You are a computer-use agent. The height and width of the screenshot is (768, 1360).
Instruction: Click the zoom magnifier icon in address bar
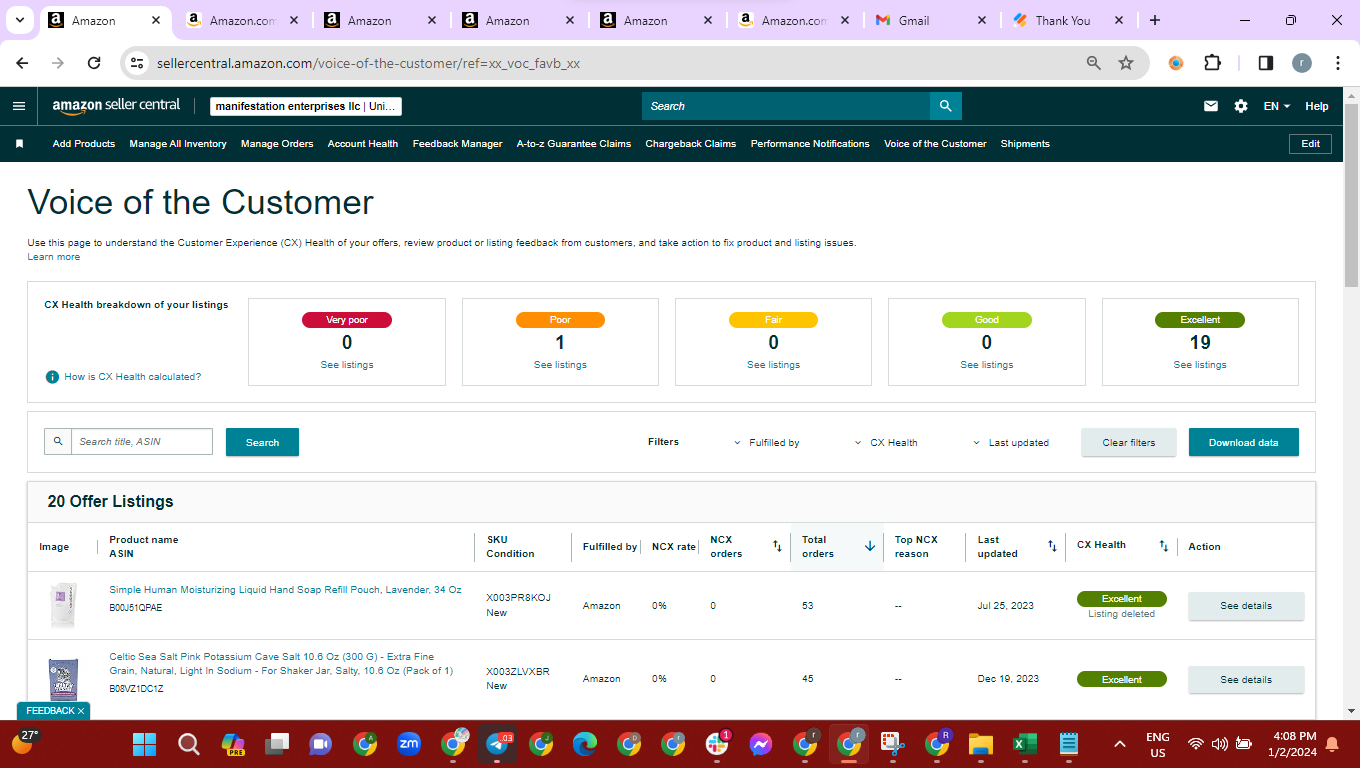click(1094, 63)
